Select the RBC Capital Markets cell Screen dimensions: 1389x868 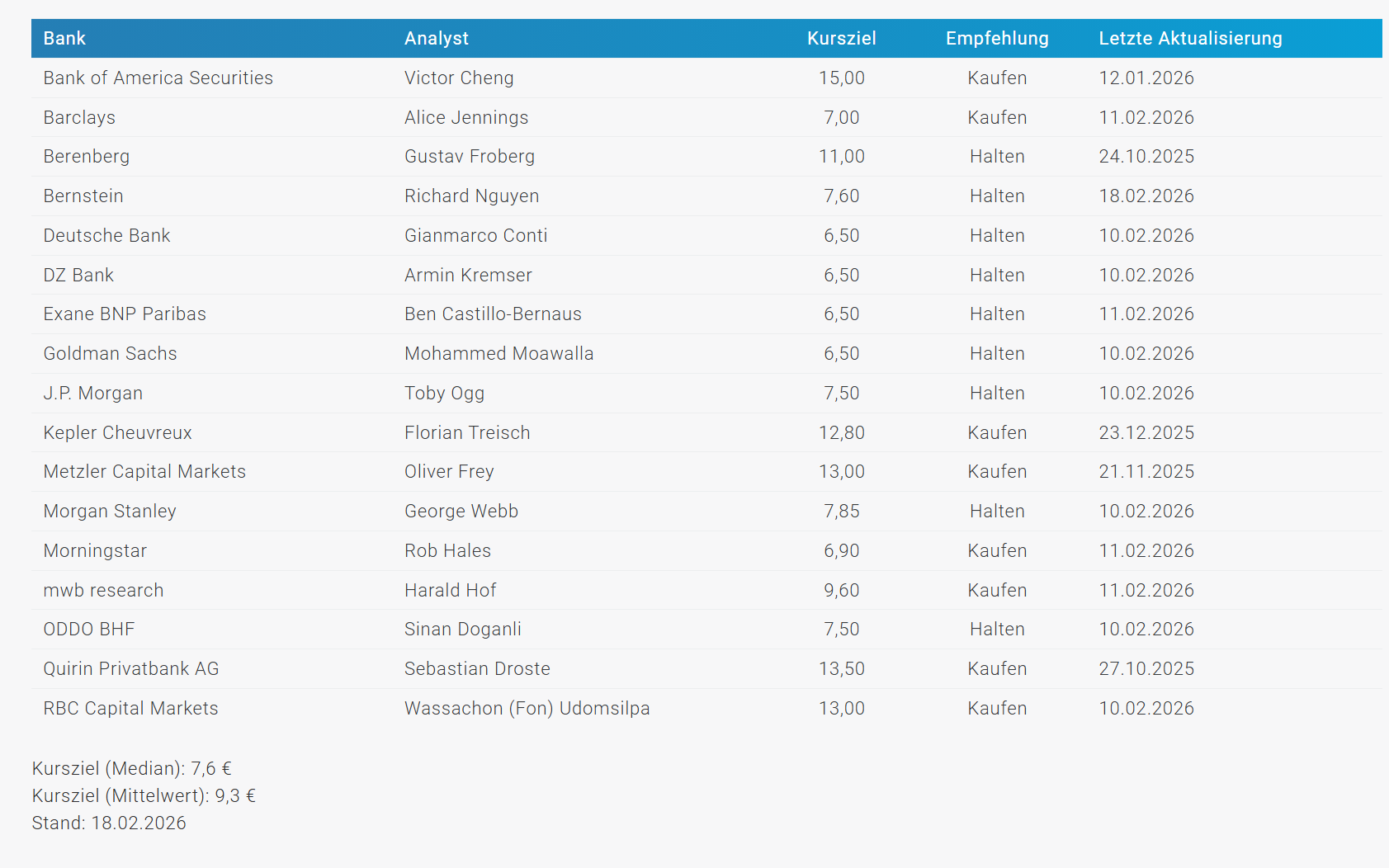[x=131, y=709]
